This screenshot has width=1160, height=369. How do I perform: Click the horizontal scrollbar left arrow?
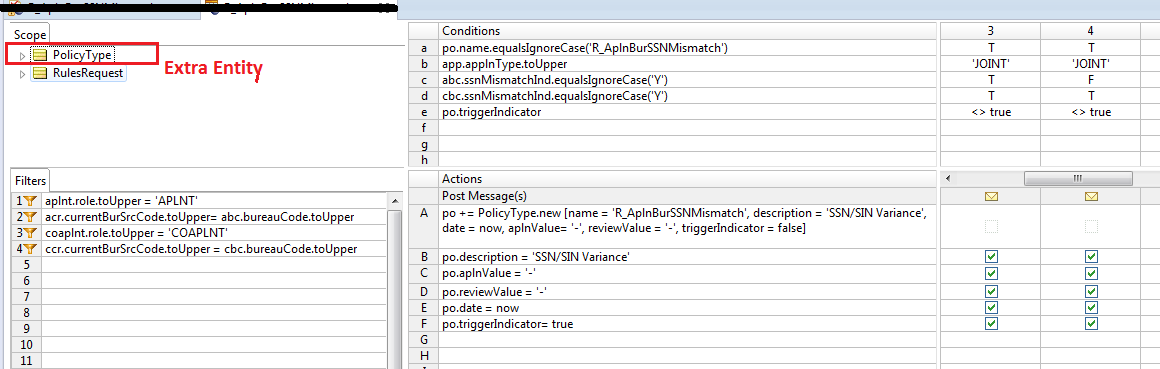[x=949, y=178]
